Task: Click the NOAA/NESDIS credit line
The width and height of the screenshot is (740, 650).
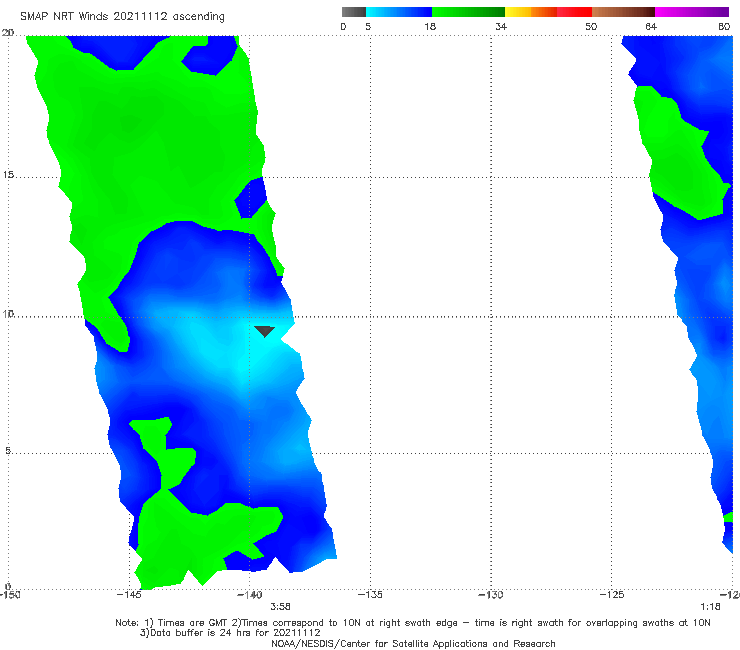Action: coord(413,643)
